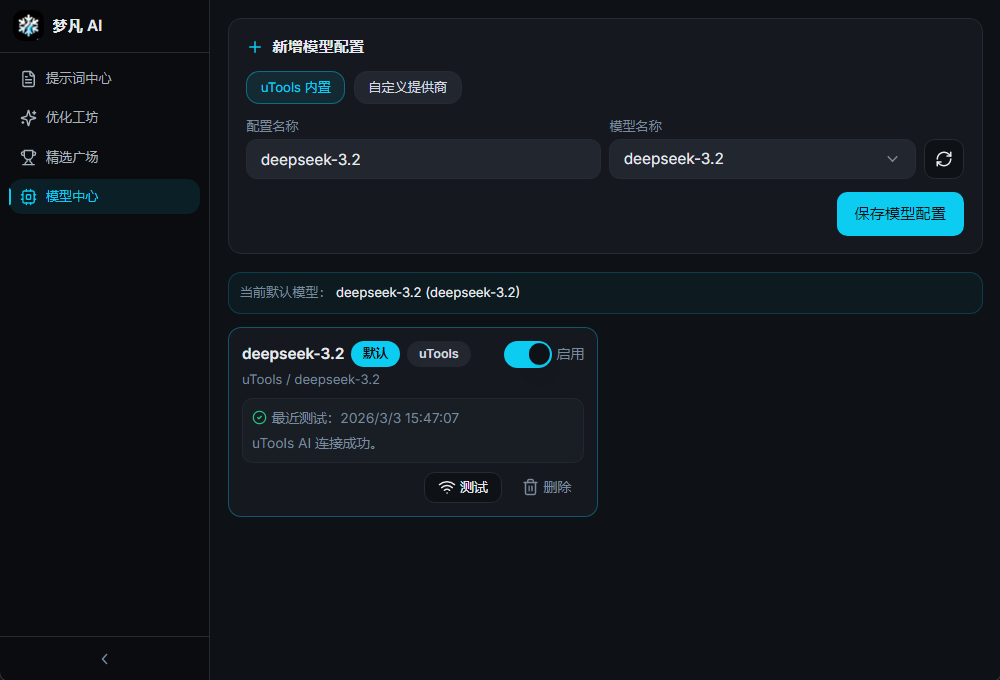Open 优化工坊 in the sidebar
The image size is (1000, 680).
coord(105,117)
